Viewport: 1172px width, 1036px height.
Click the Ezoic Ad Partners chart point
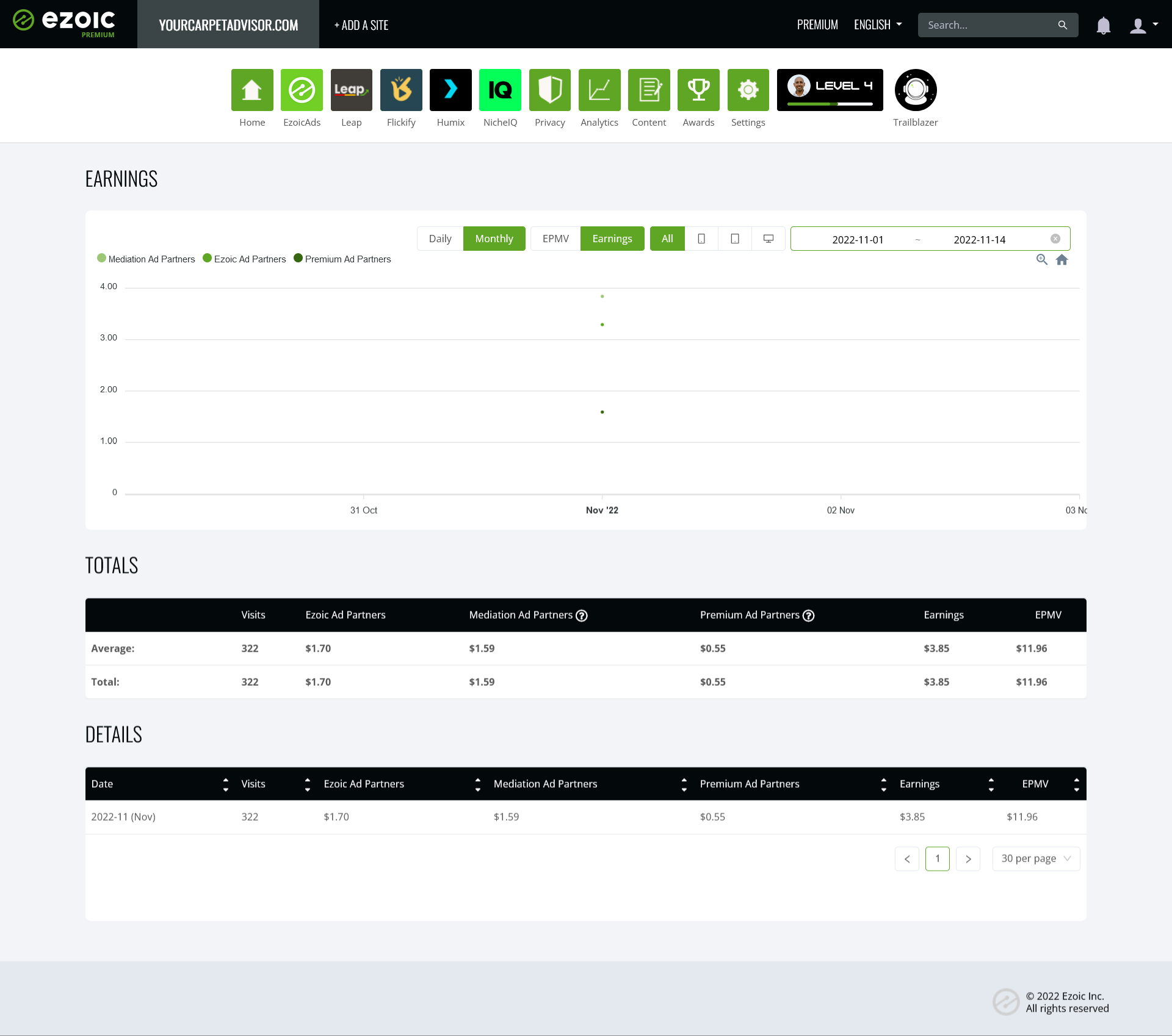(602, 325)
